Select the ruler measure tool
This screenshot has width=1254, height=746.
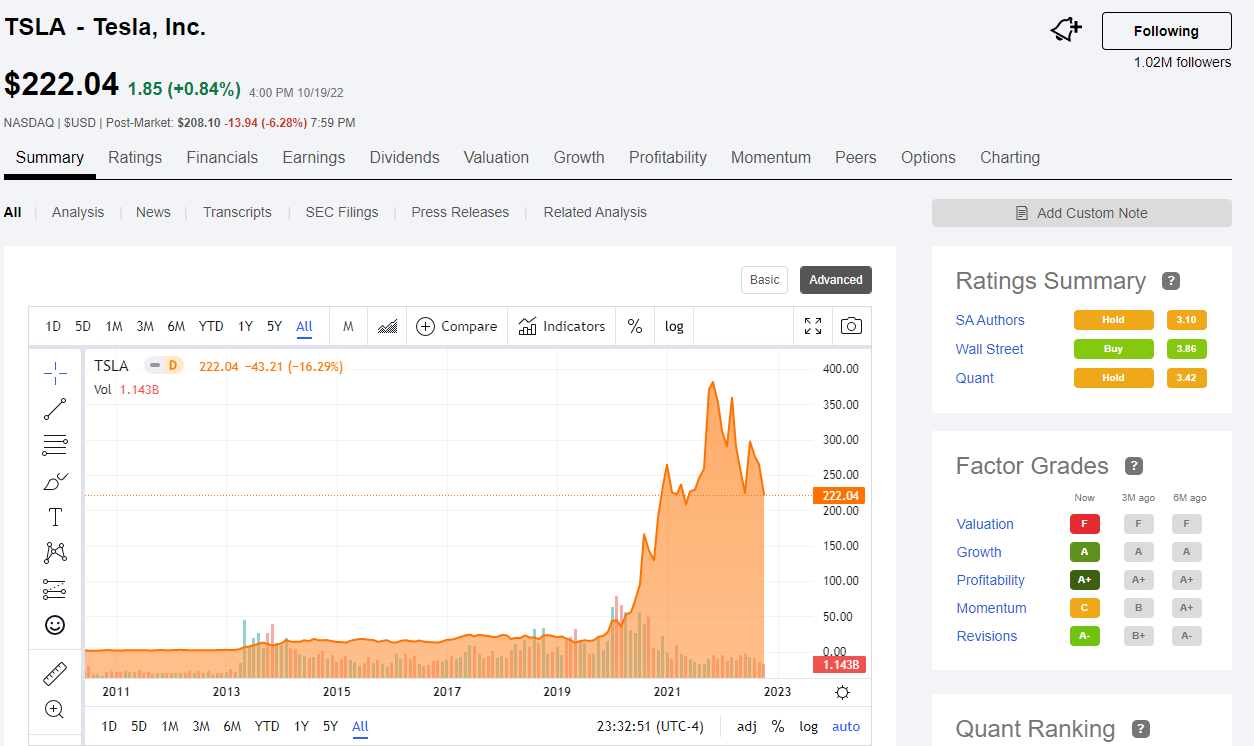coord(55,673)
